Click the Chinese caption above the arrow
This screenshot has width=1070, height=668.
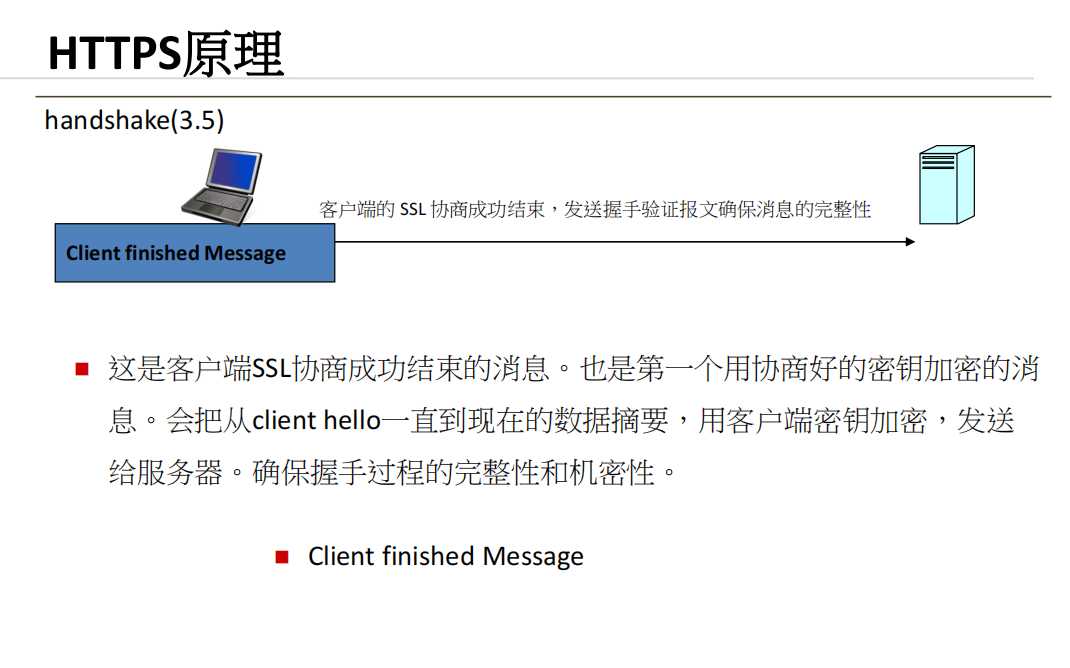[x=594, y=209]
